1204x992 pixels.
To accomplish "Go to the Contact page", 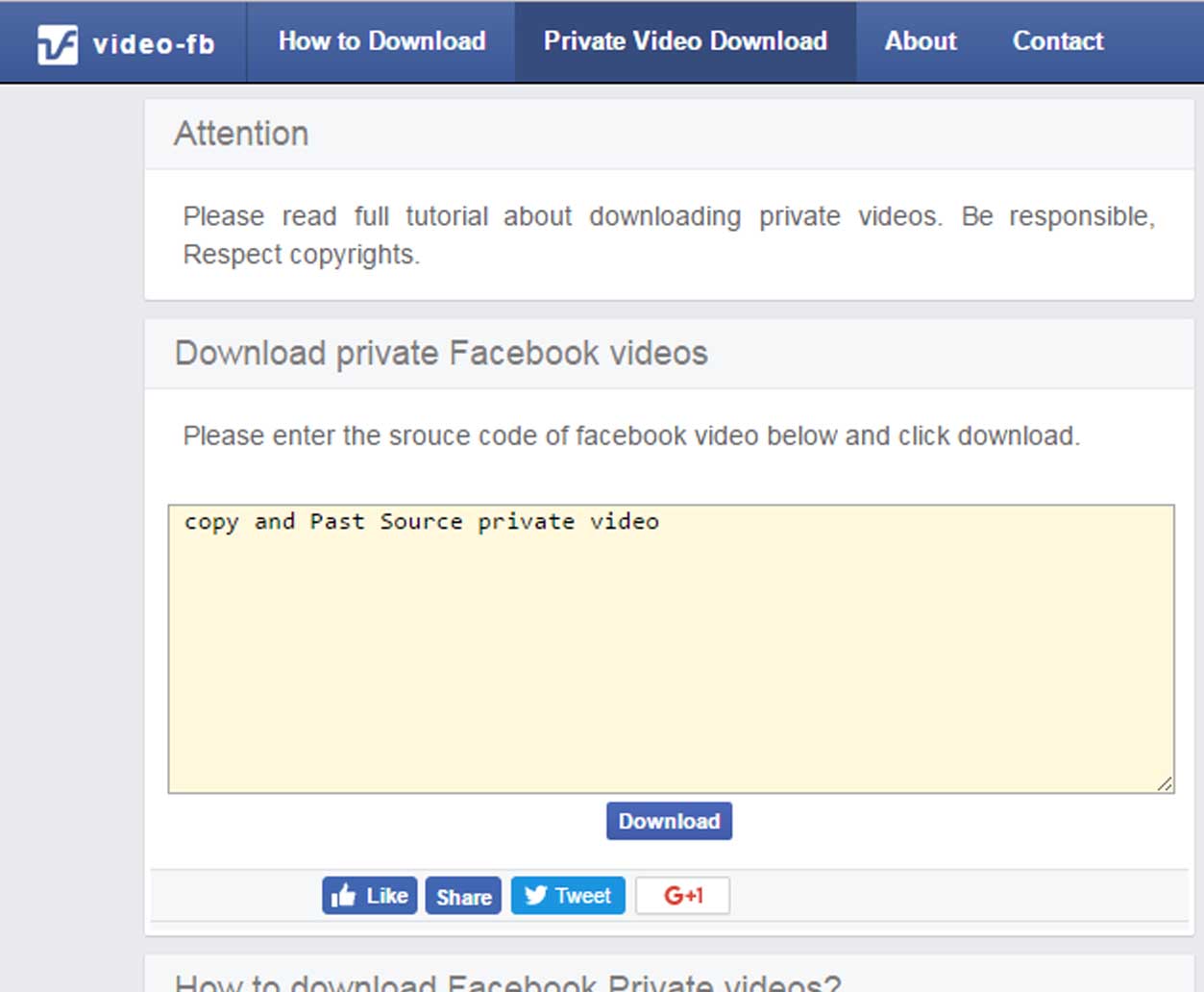I will [x=1058, y=41].
